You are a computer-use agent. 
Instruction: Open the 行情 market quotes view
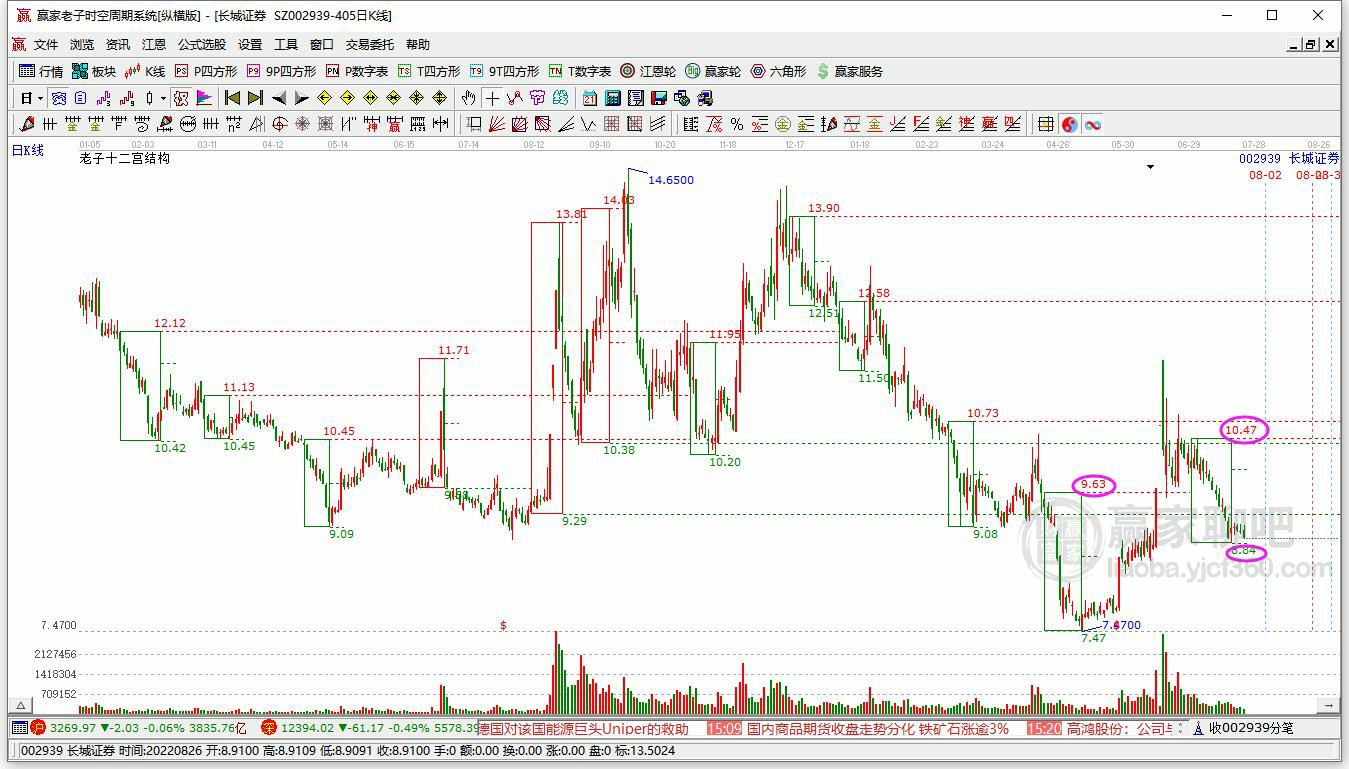click(41, 71)
